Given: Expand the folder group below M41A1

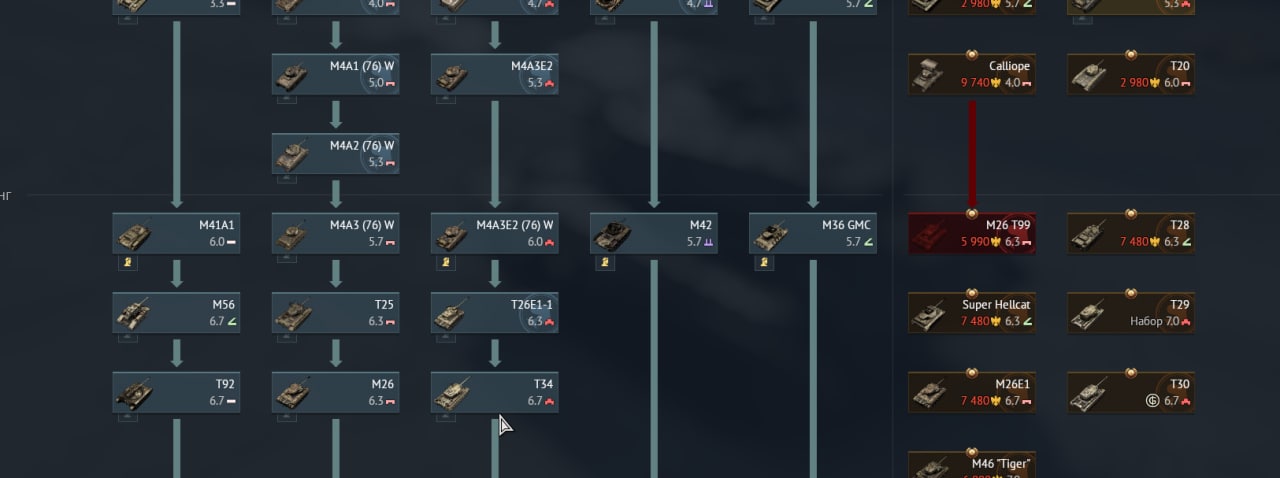Looking at the screenshot, I should point(128,262).
